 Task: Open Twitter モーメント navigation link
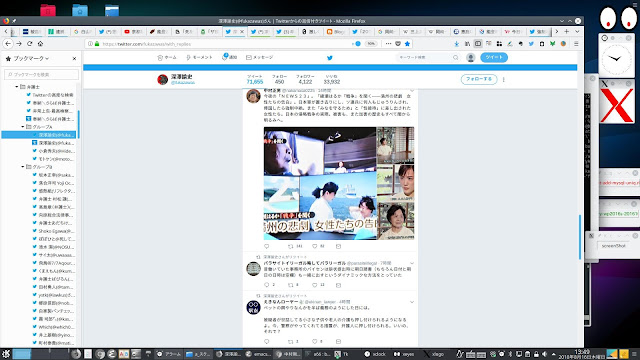tap(199, 58)
